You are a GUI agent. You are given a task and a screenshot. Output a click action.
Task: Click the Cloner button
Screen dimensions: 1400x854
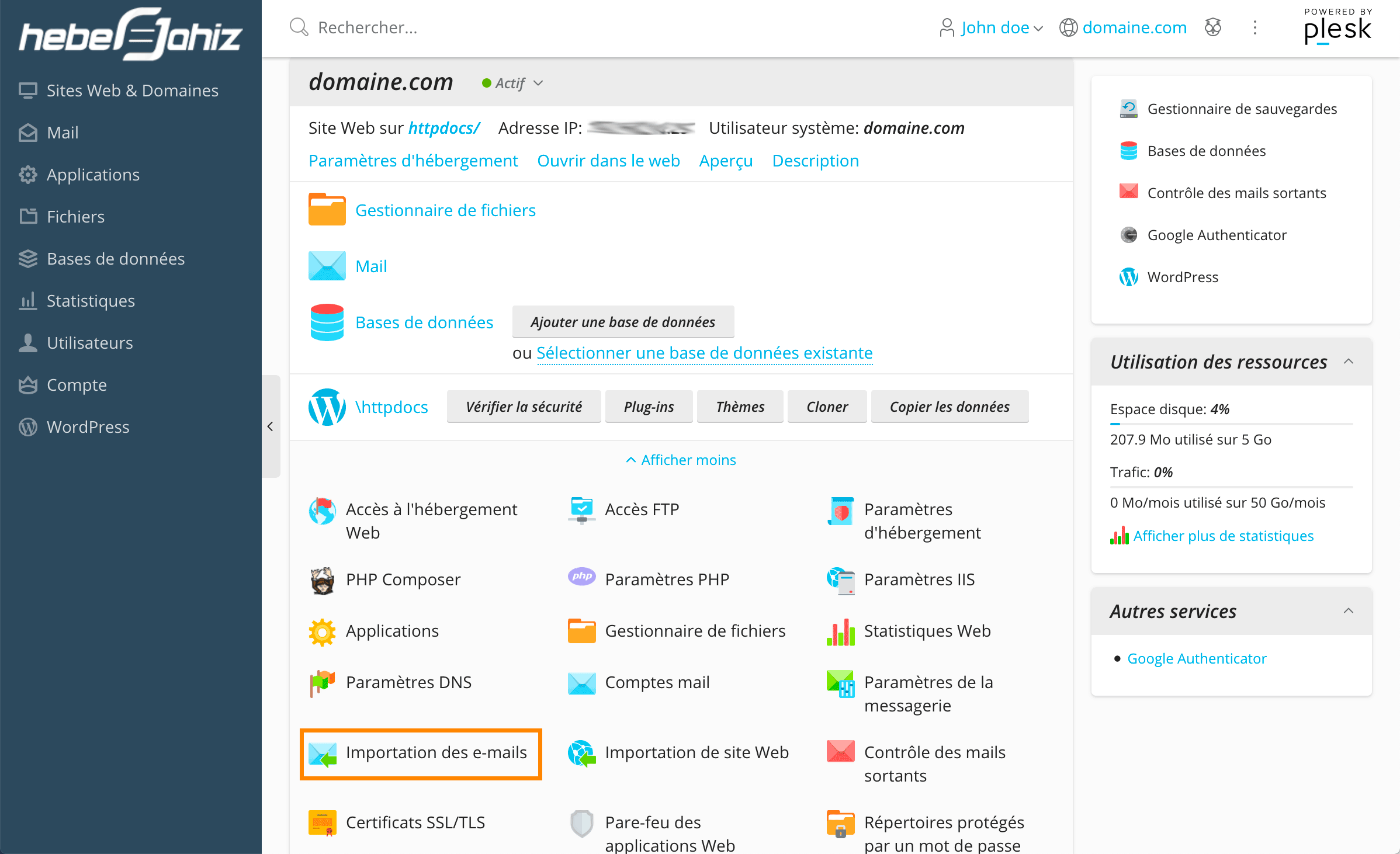[x=827, y=407]
